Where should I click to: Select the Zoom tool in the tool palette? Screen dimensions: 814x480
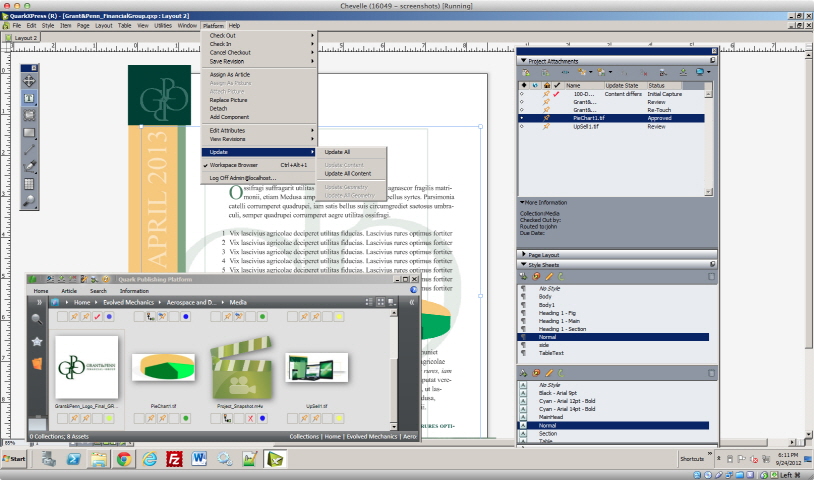pyautogui.click(x=29, y=201)
